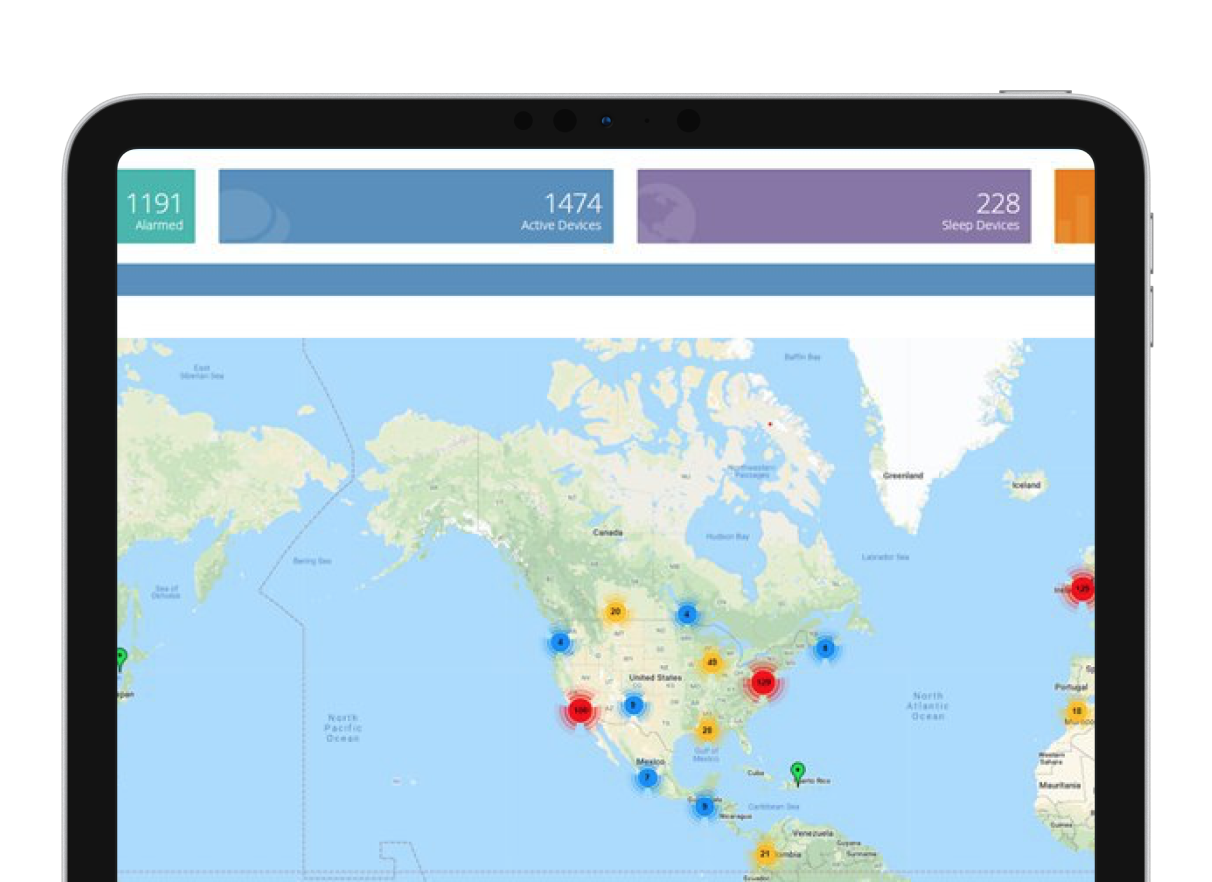Click the green pin near Japan
Image resolution: width=1212 pixels, height=882 pixels.
point(121,658)
